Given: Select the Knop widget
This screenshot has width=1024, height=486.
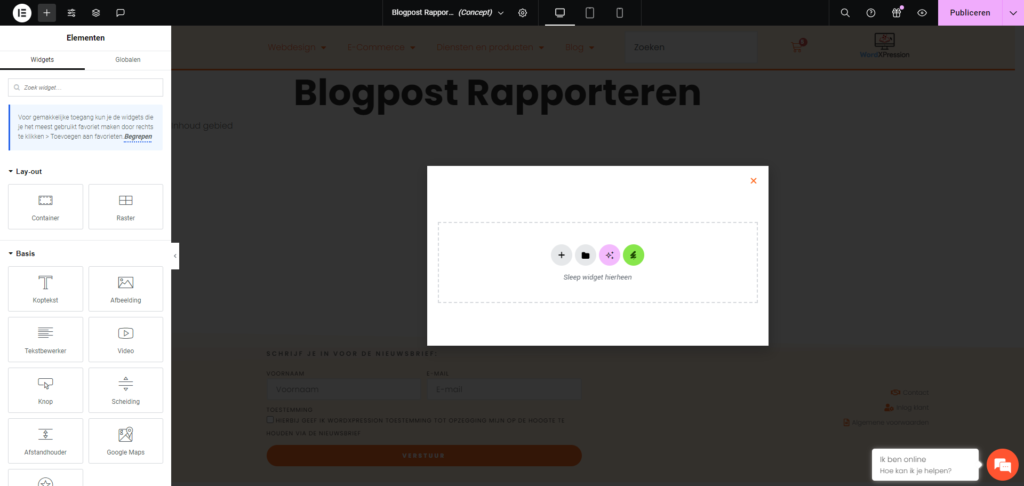Looking at the screenshot, I should (46, 390).
